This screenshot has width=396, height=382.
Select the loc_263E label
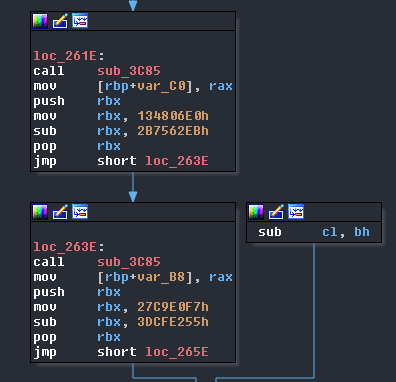[65, 247]
